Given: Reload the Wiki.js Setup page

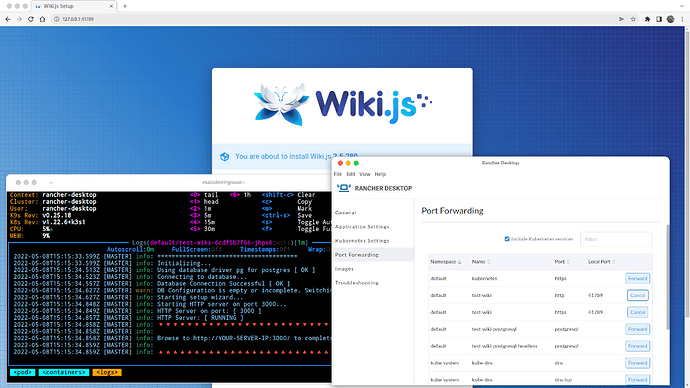Looking at the screenshot, I should pos(30,19).
